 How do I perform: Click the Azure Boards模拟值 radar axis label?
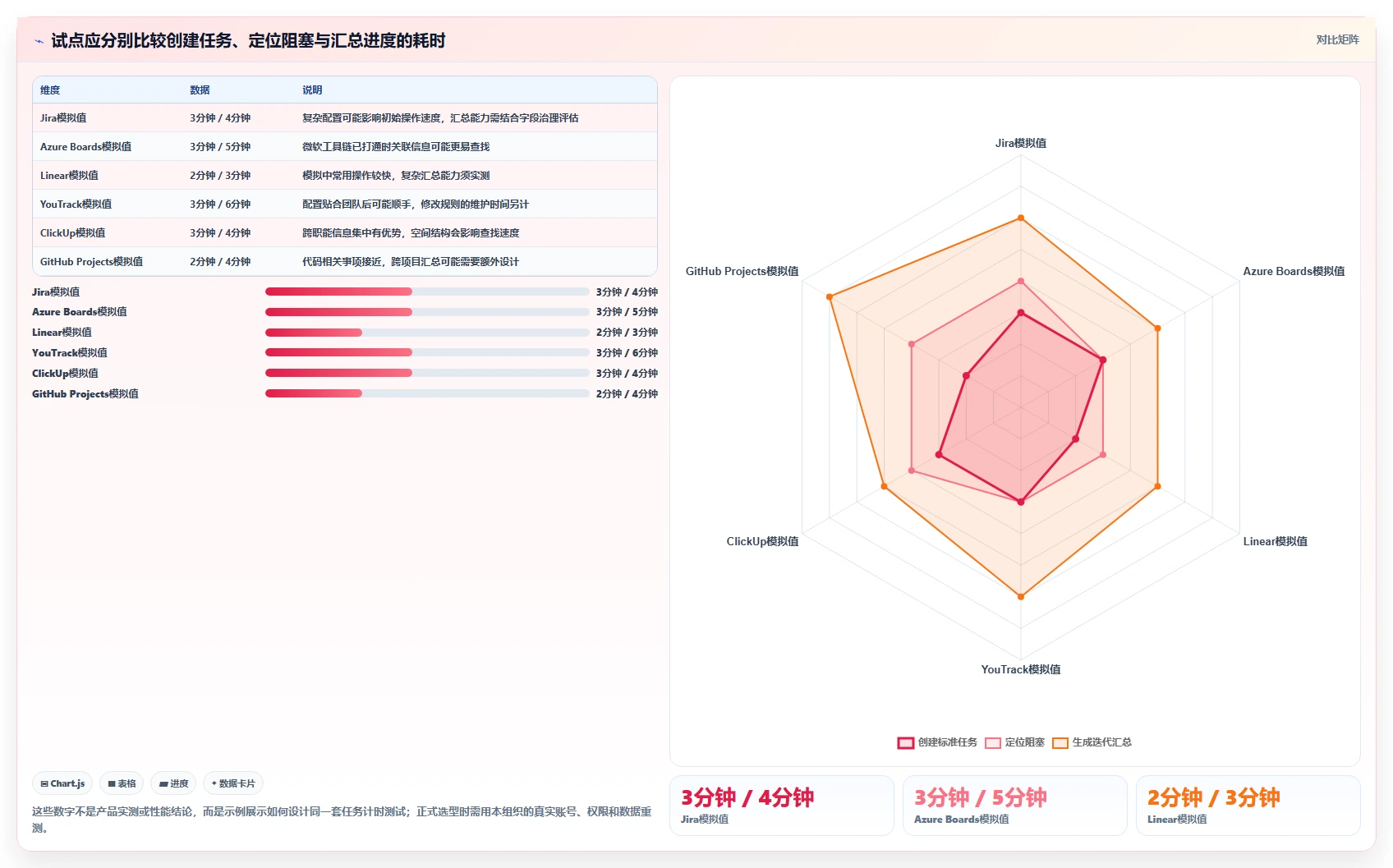click(x=1294, y=271)
